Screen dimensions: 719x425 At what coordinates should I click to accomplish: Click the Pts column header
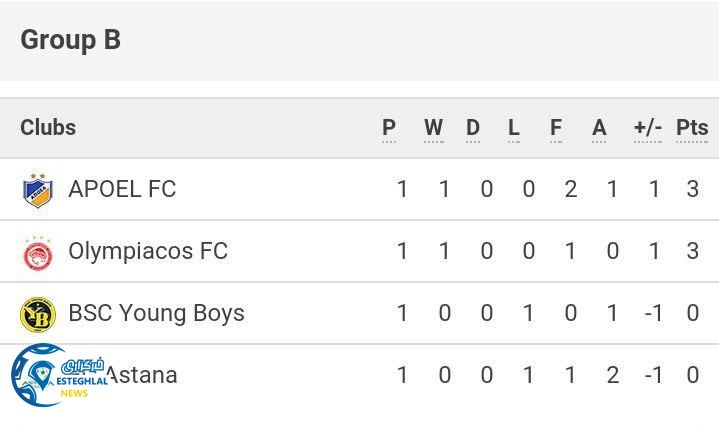tap(692, 128)
